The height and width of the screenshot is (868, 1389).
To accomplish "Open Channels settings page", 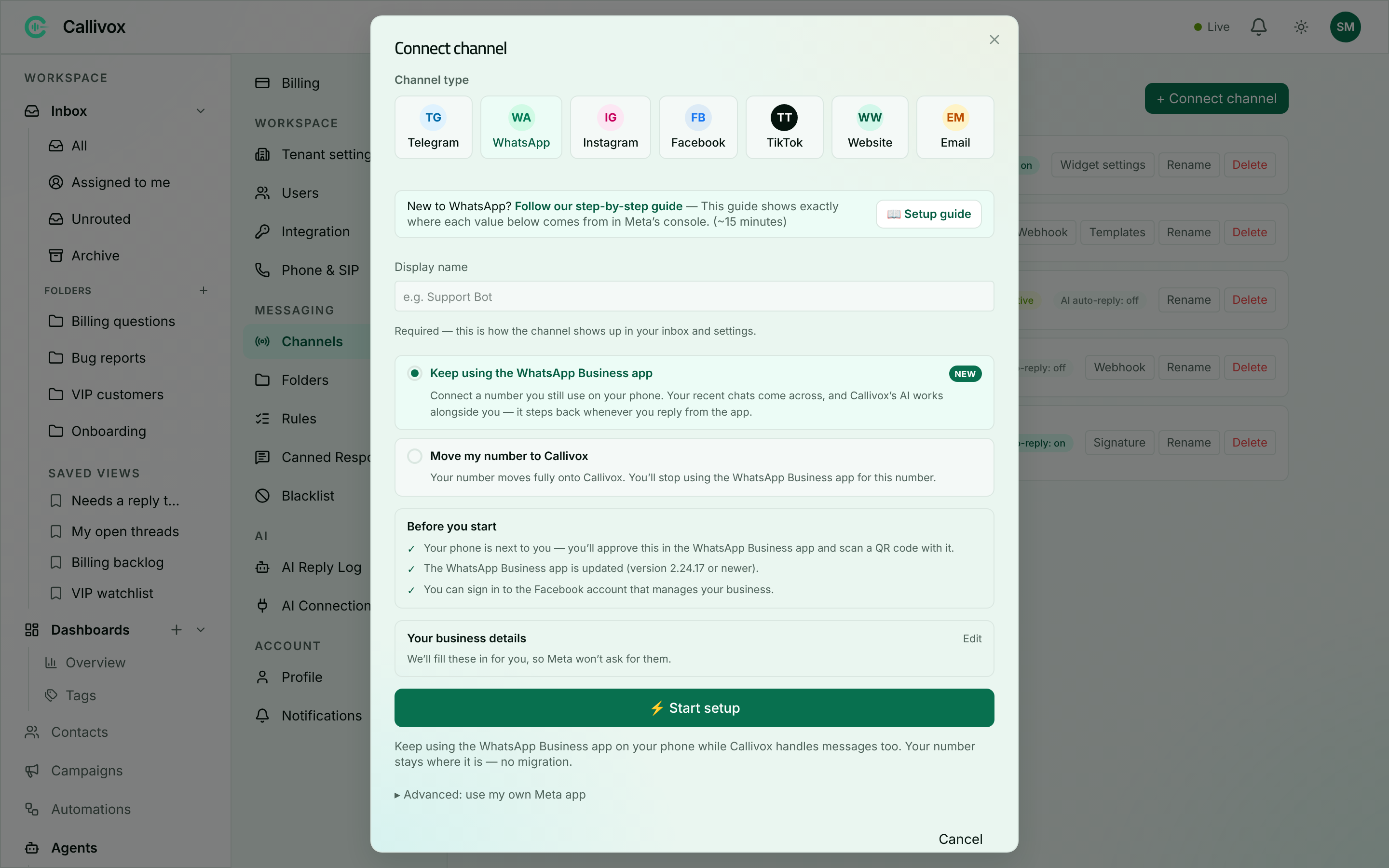I will point(307,341).
